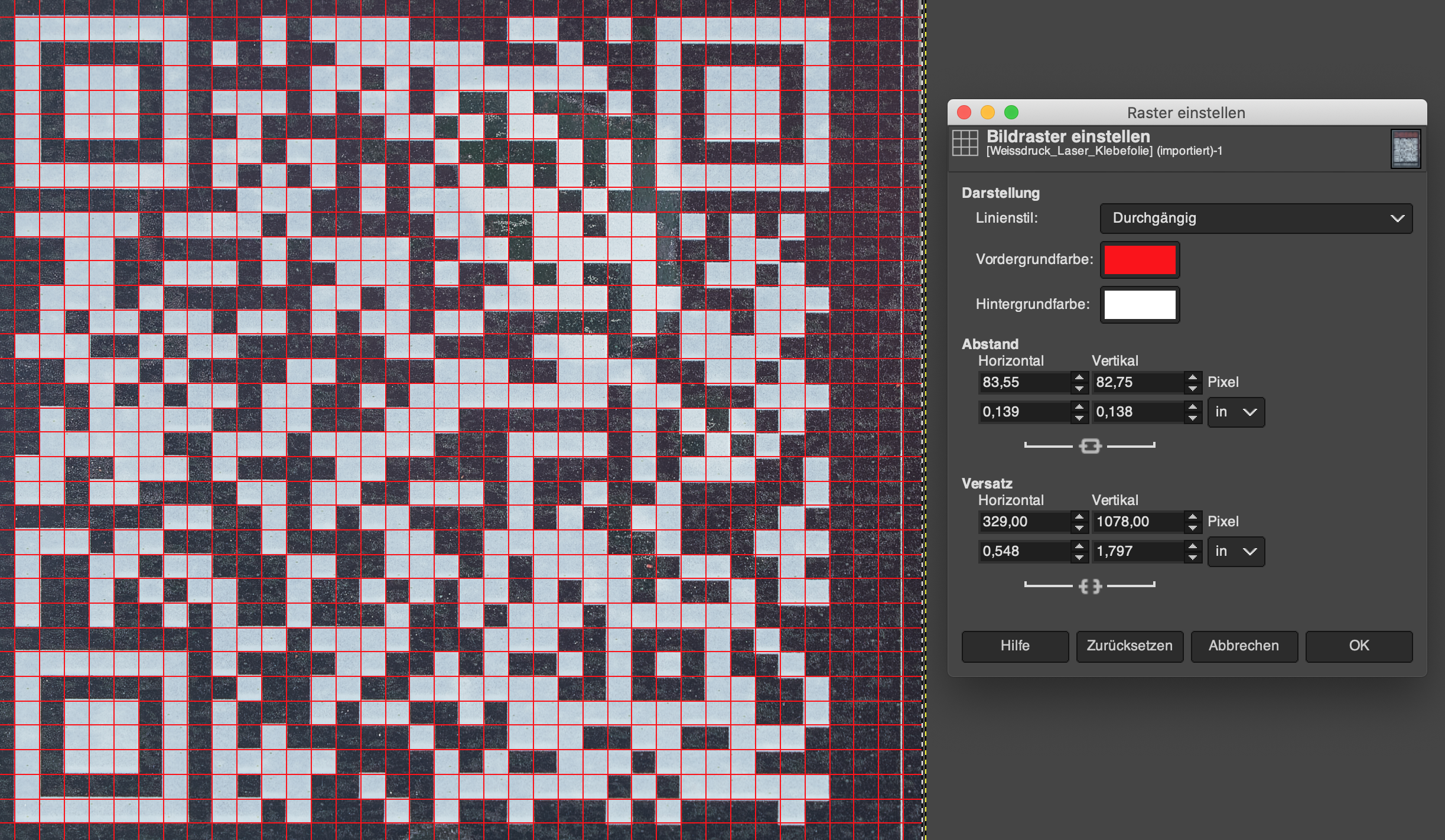Decrease Abstand Vertikal pixel value via down arrow
This screenshot has height=840, width=1445.
point(1193,388)
